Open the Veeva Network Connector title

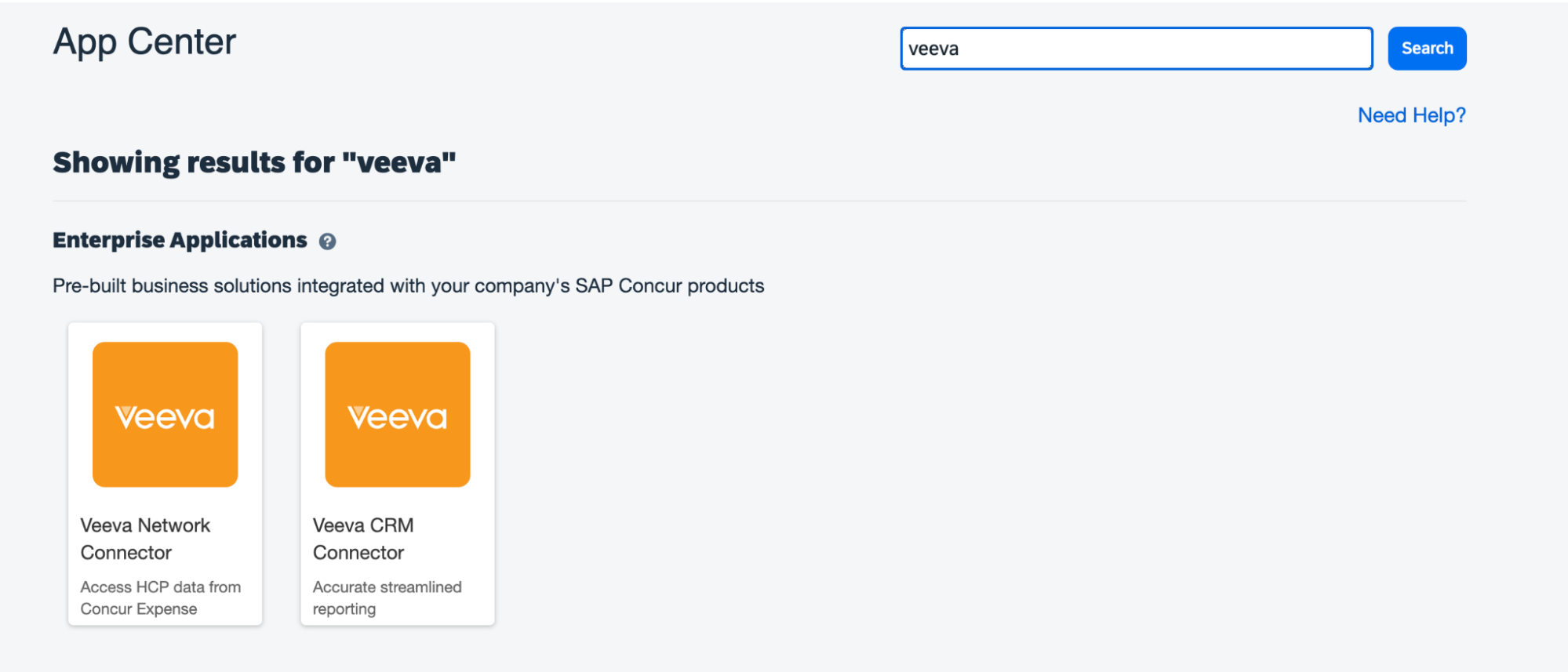click(145, 525)
